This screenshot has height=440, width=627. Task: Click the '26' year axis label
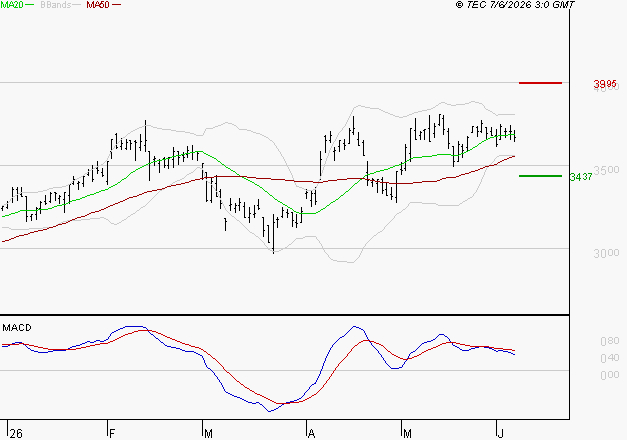(x=16, y=434)
